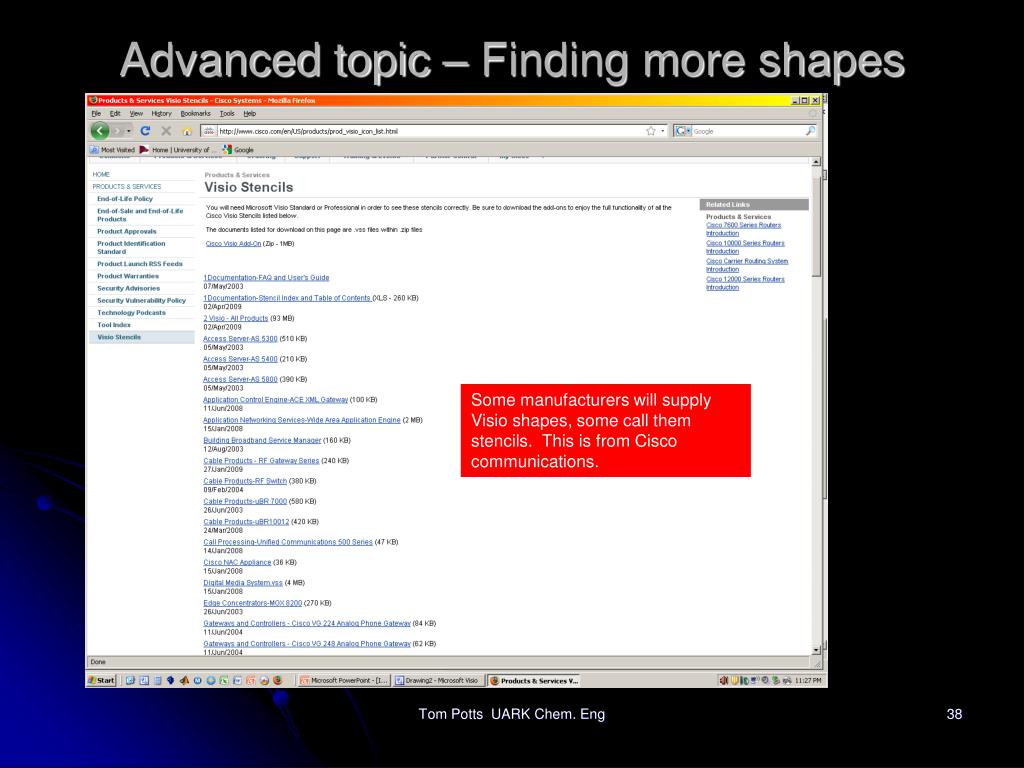The height and width of the screenshot is (768, 1024).
Task: Click the volume icon in the system tray
Action: 724,680
